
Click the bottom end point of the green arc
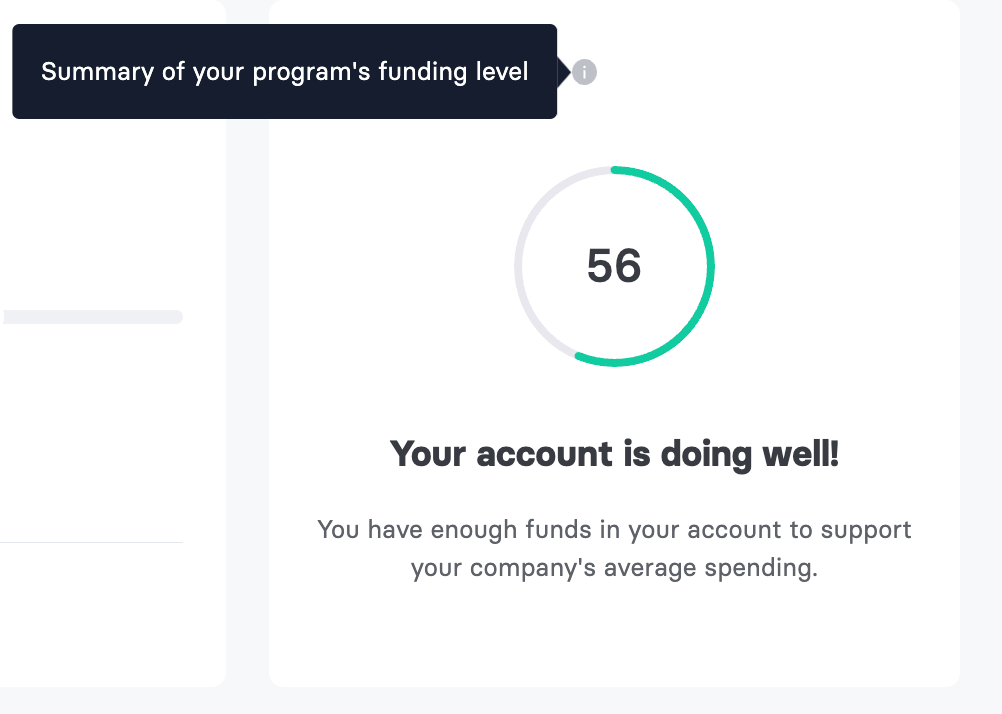579,357
